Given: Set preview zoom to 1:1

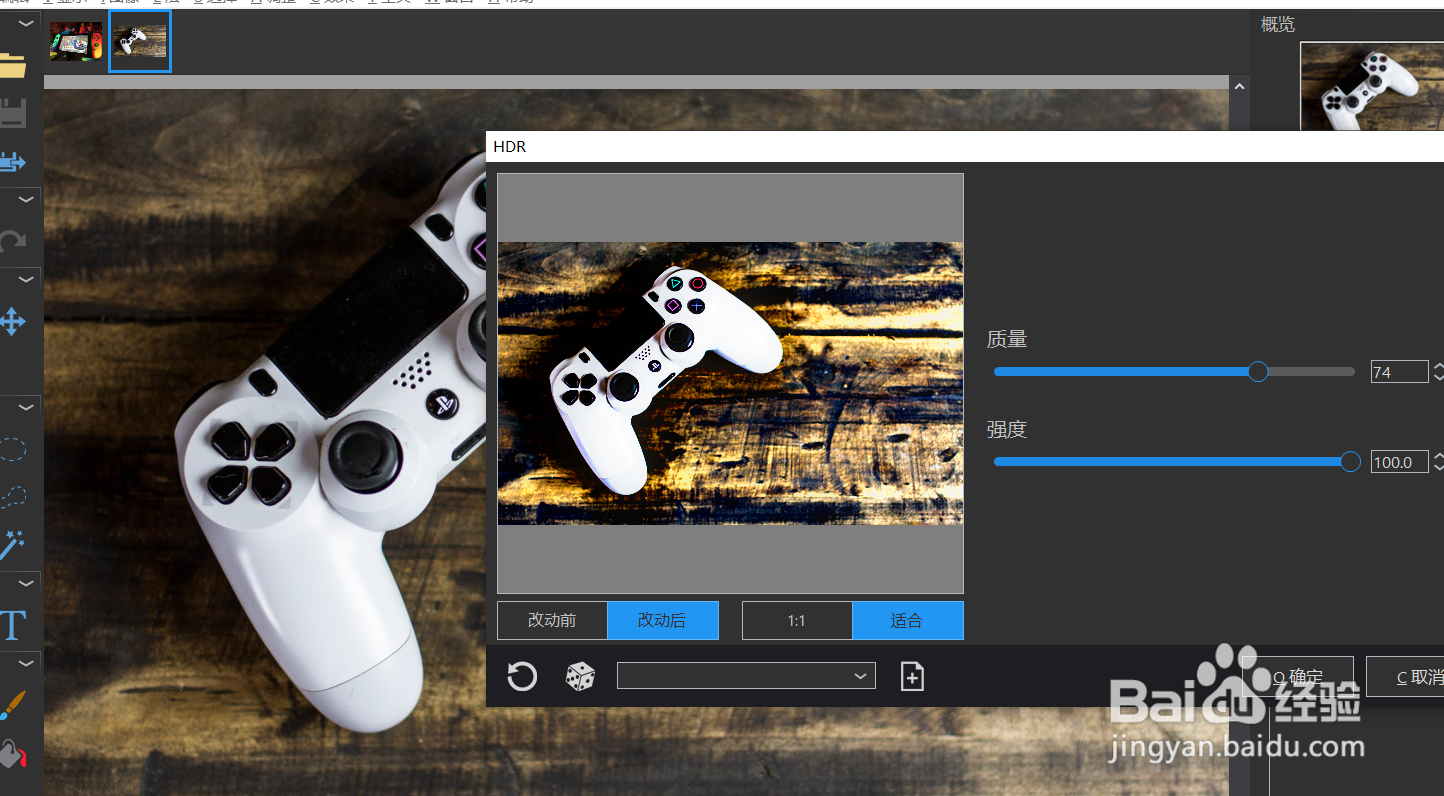Looking at the screenshot, I should pyautogui.click(x=797, y=620).
